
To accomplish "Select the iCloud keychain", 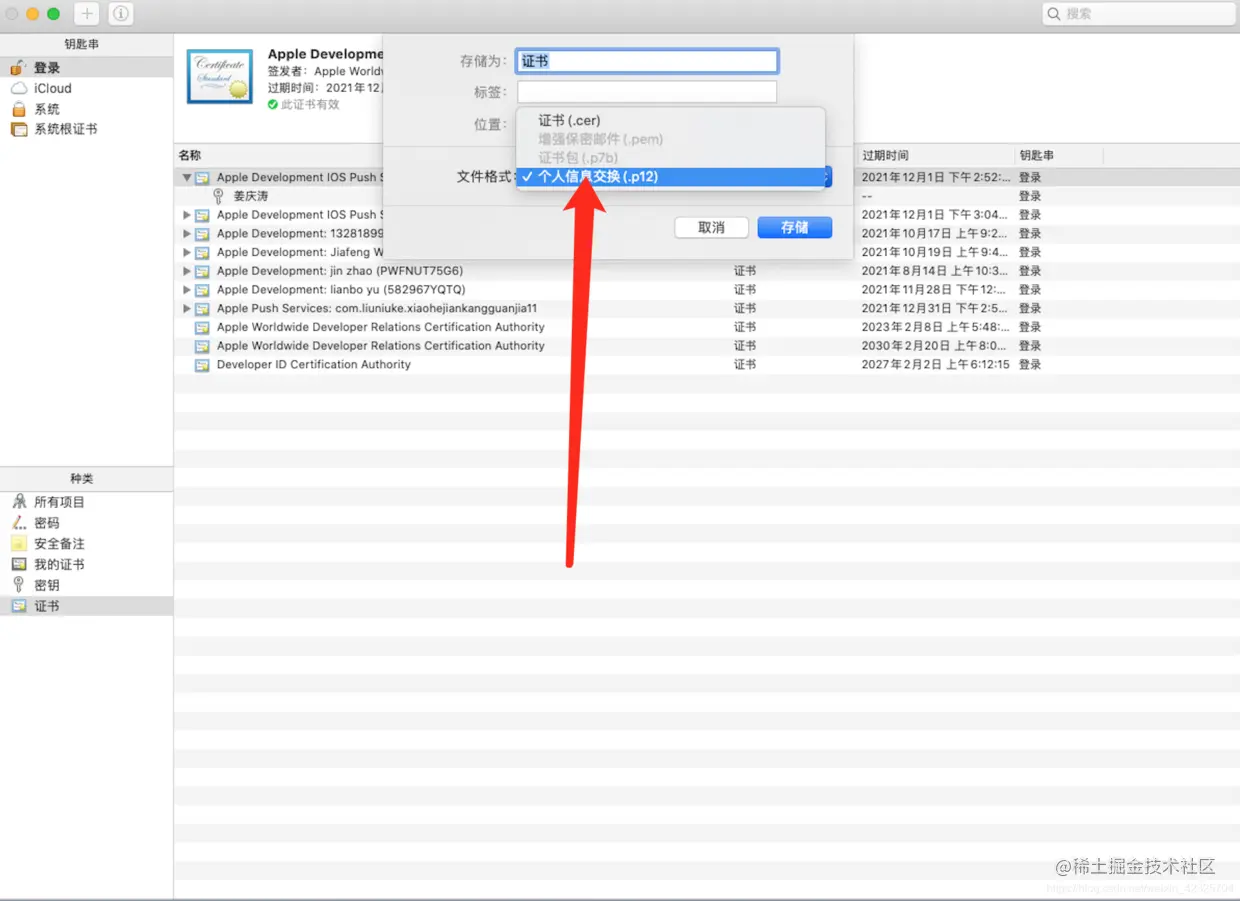I will 86,88.
